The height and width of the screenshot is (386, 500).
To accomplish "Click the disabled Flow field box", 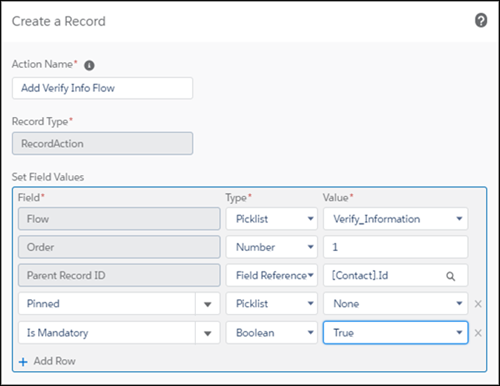I will (119, 219).
